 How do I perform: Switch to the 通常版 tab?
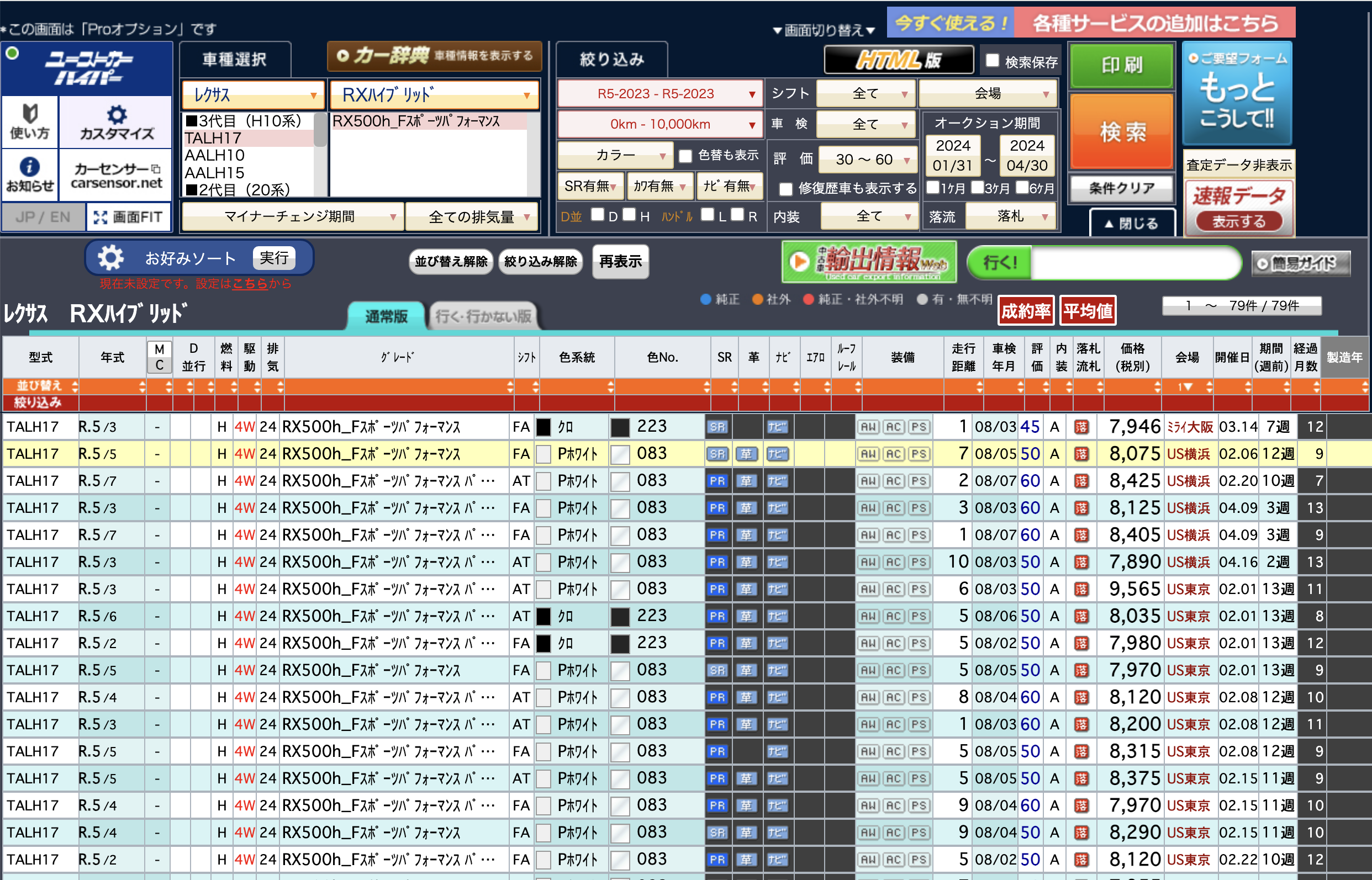pyautogui.click(x=386, y=316)
